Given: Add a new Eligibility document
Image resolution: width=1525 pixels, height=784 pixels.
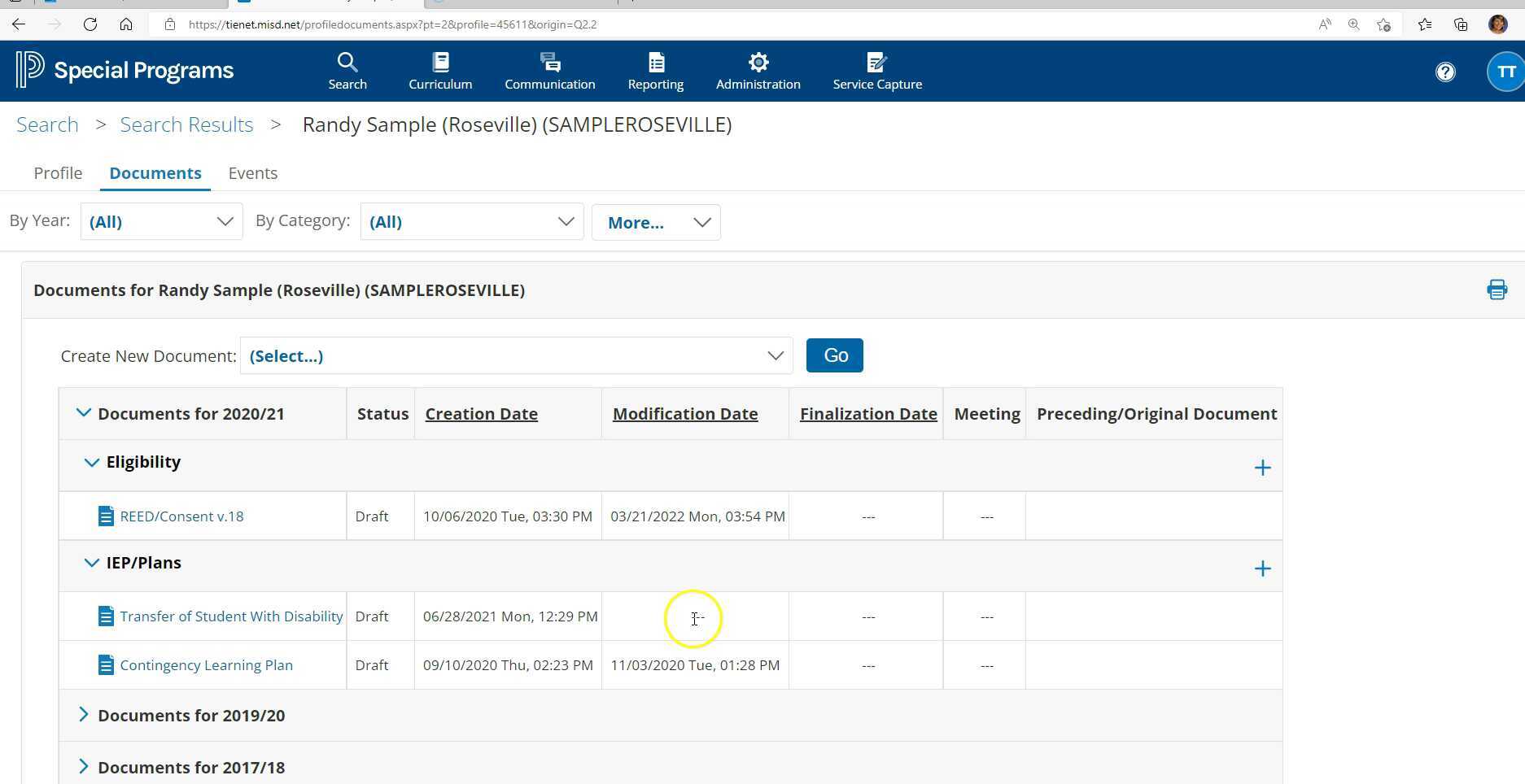Looking at the screenshot, I should (x=1263, y=468).
